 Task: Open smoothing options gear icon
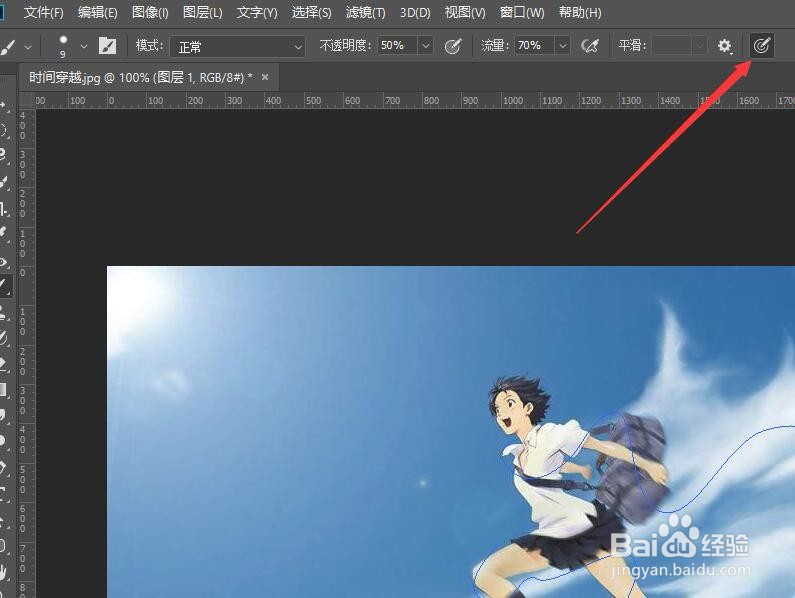tap(725, 46)
